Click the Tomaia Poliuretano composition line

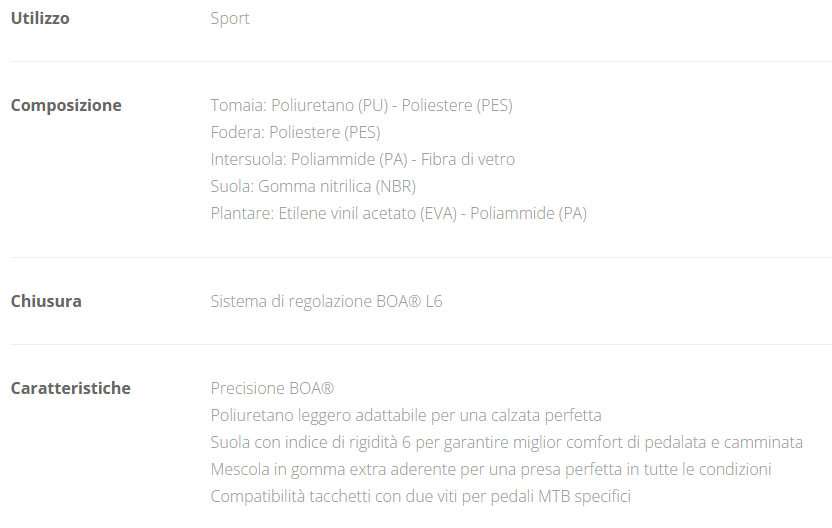[x=361, y=105]
